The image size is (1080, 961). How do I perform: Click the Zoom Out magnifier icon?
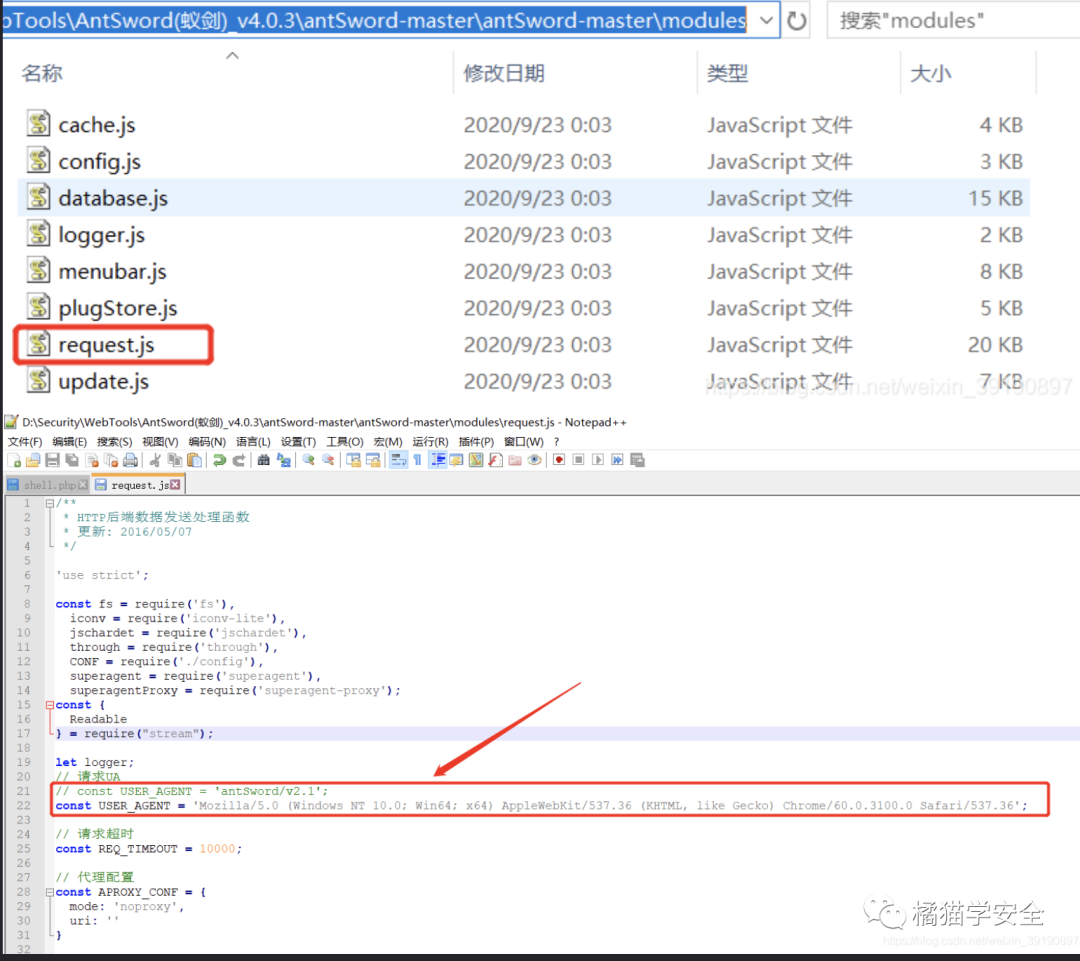328,460
